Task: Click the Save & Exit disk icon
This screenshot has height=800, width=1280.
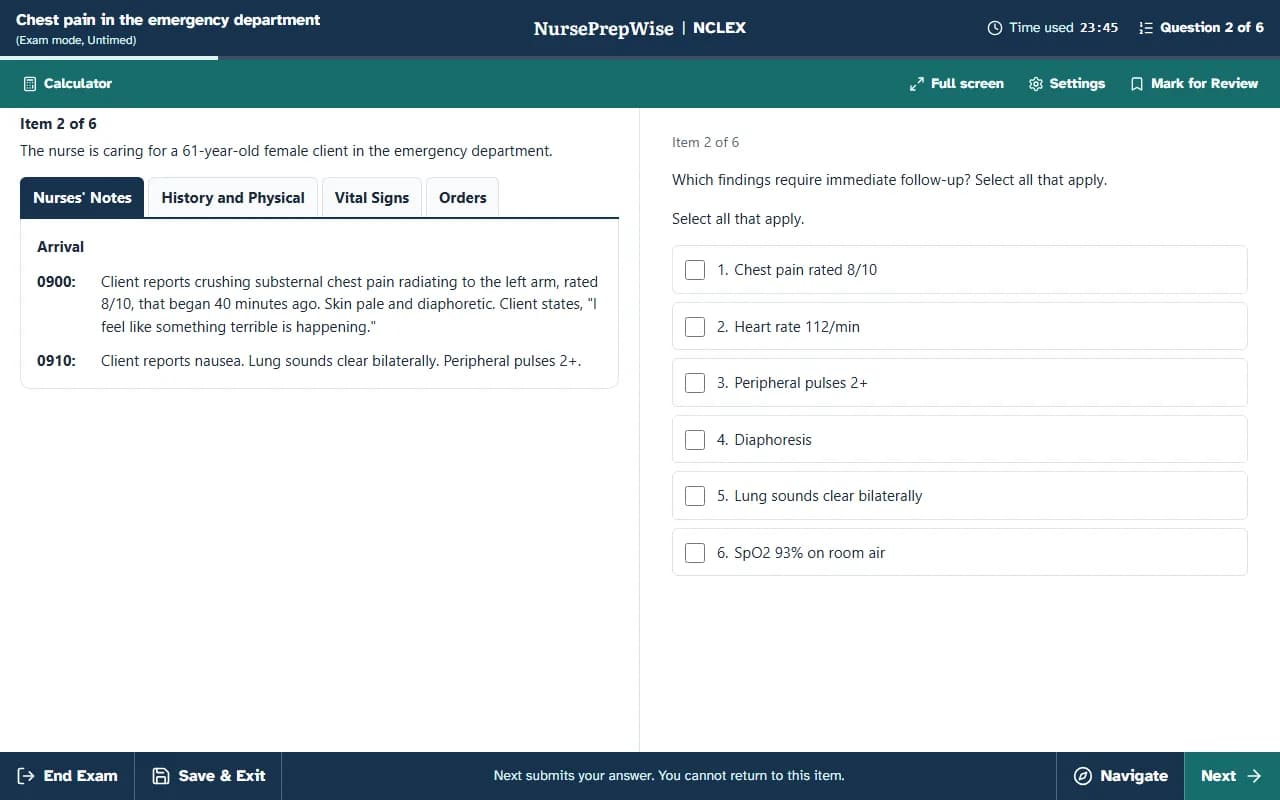Action: [x=160, y=776]
